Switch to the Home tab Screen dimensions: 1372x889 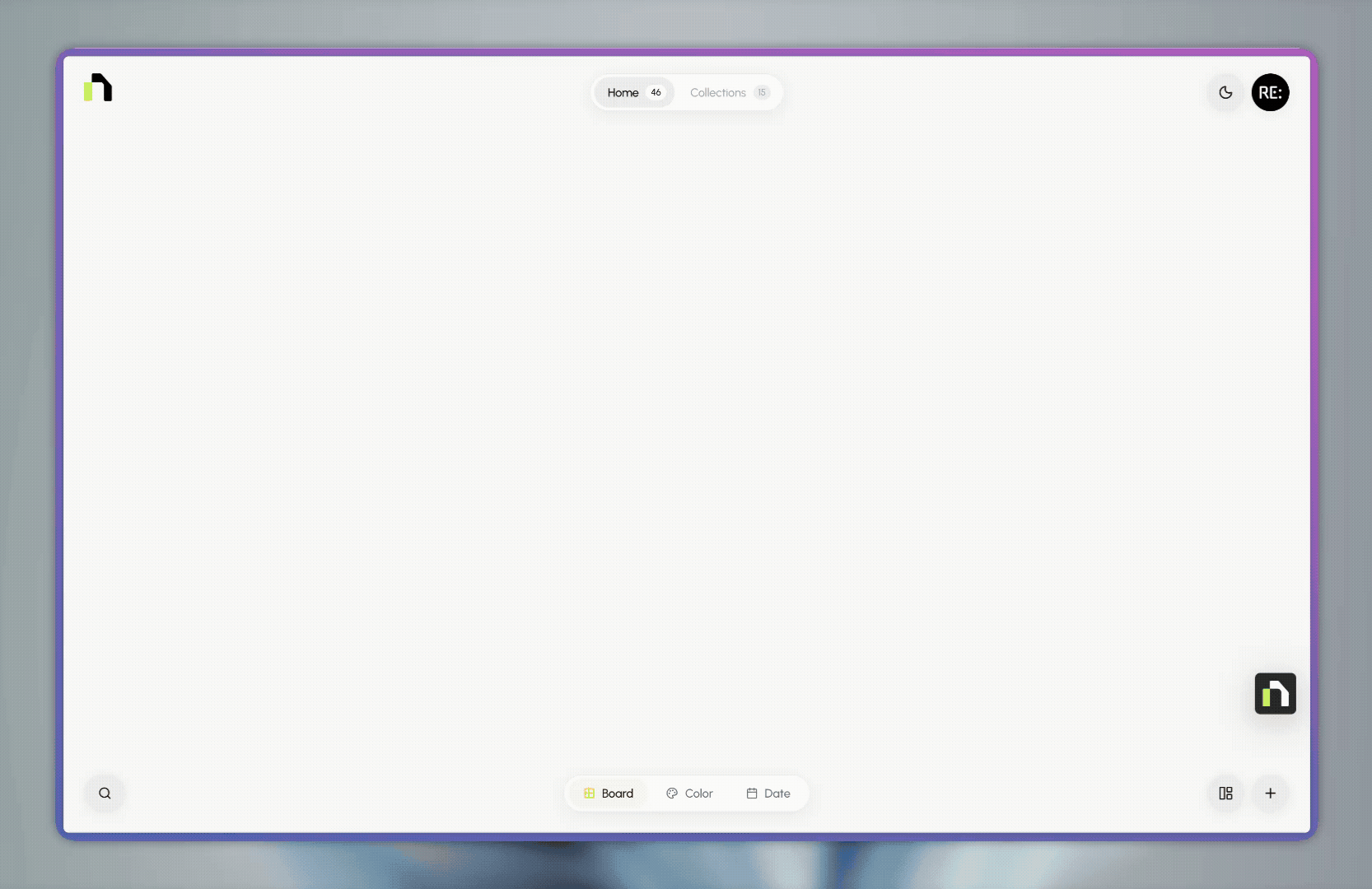pyautogui.click(x=634, y=92)
